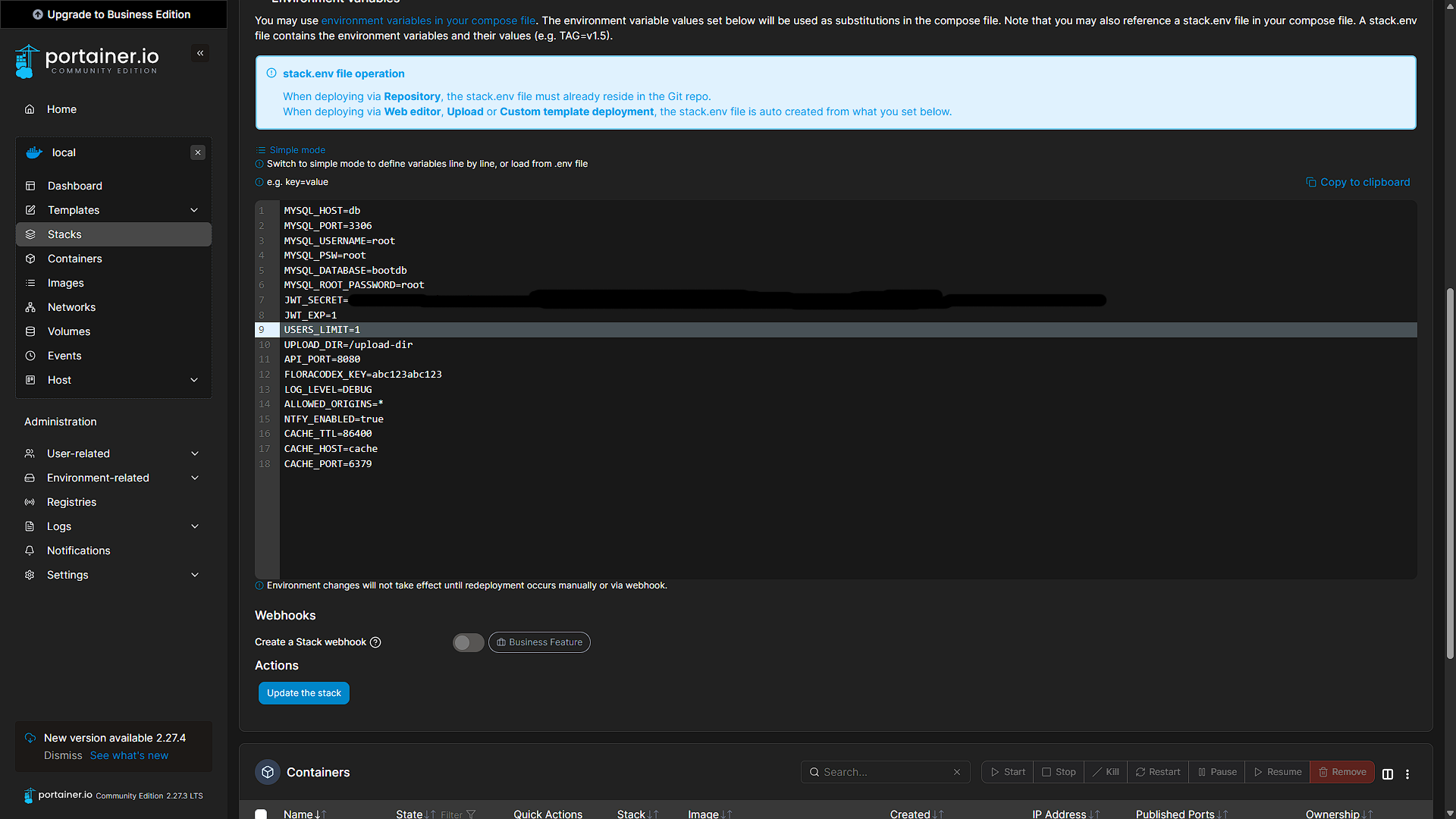This screenshot has height=819, width=1456.
Task: Click the Notifications bell icon
Action: 30,551
